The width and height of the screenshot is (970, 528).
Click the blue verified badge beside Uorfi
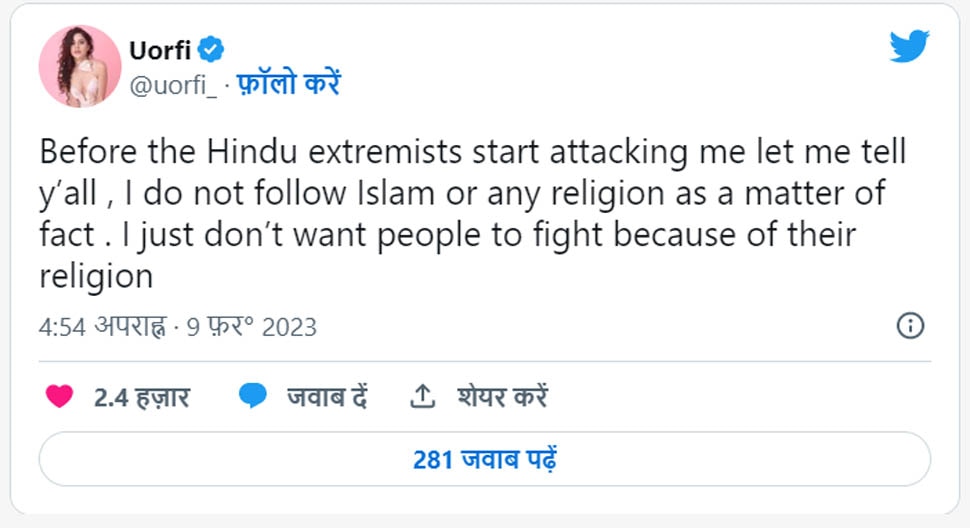(x=211, y=49)
